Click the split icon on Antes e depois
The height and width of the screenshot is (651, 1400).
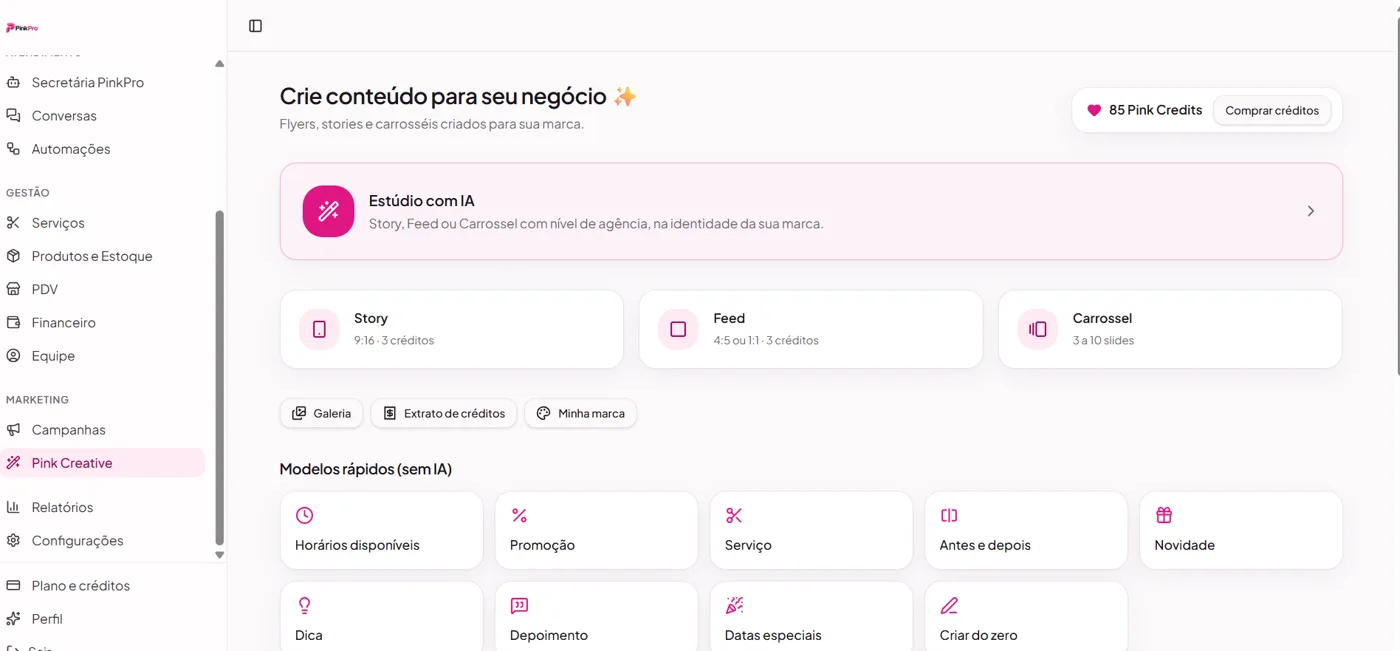click(949, 515)
